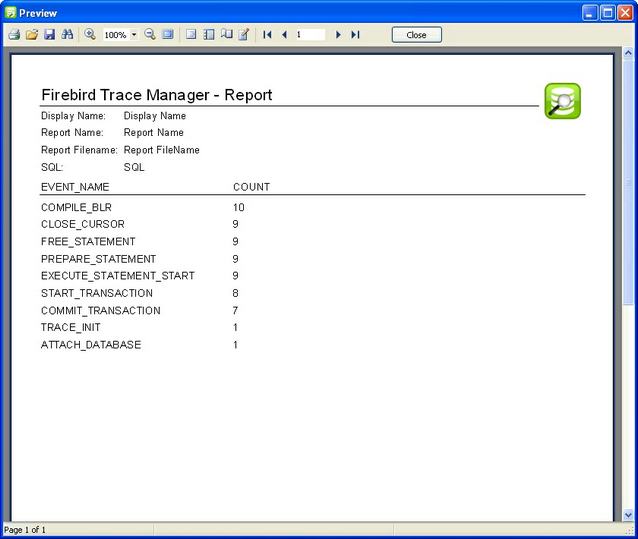Minimize the Preview window
This screenshot has width=638, height=539.
(590, 13)
